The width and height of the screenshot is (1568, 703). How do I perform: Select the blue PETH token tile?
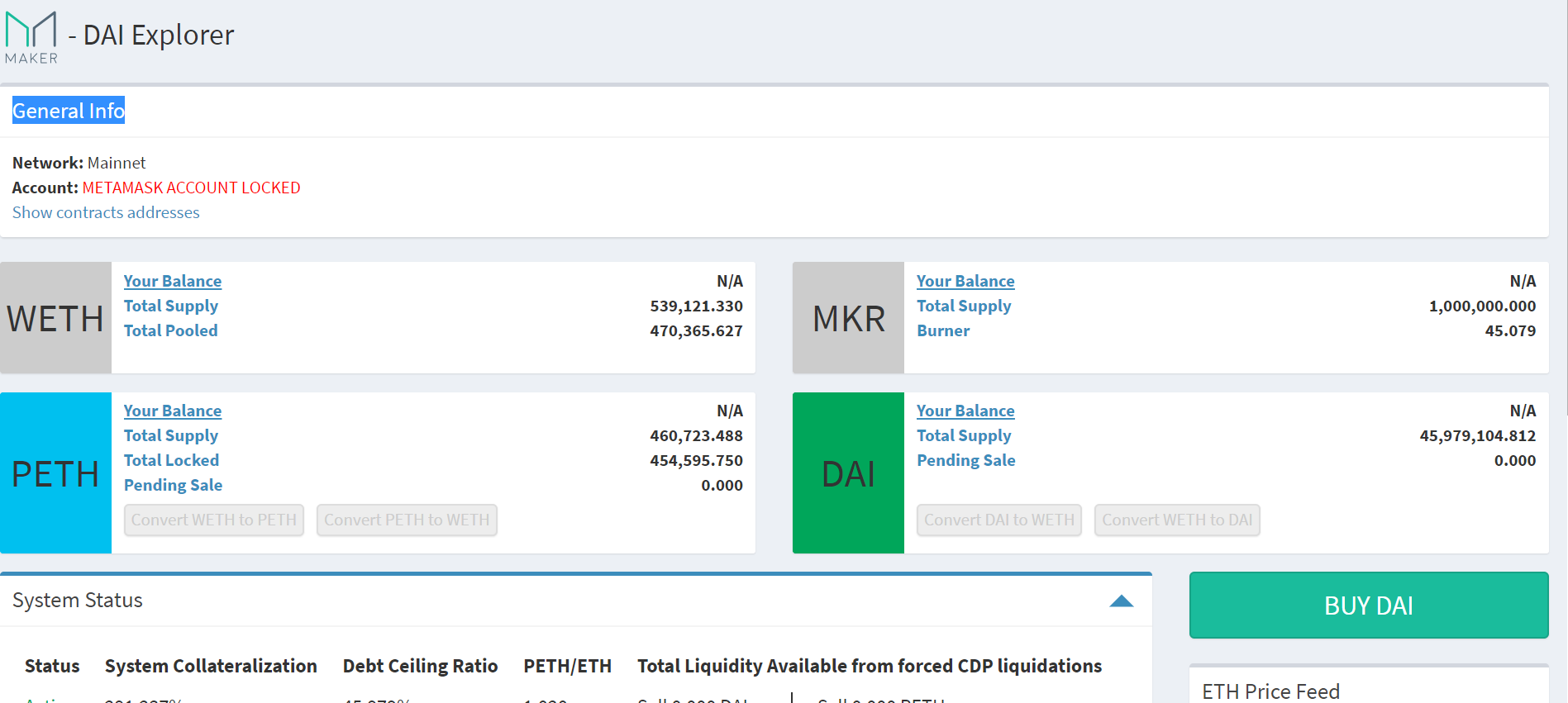[55, 473]
